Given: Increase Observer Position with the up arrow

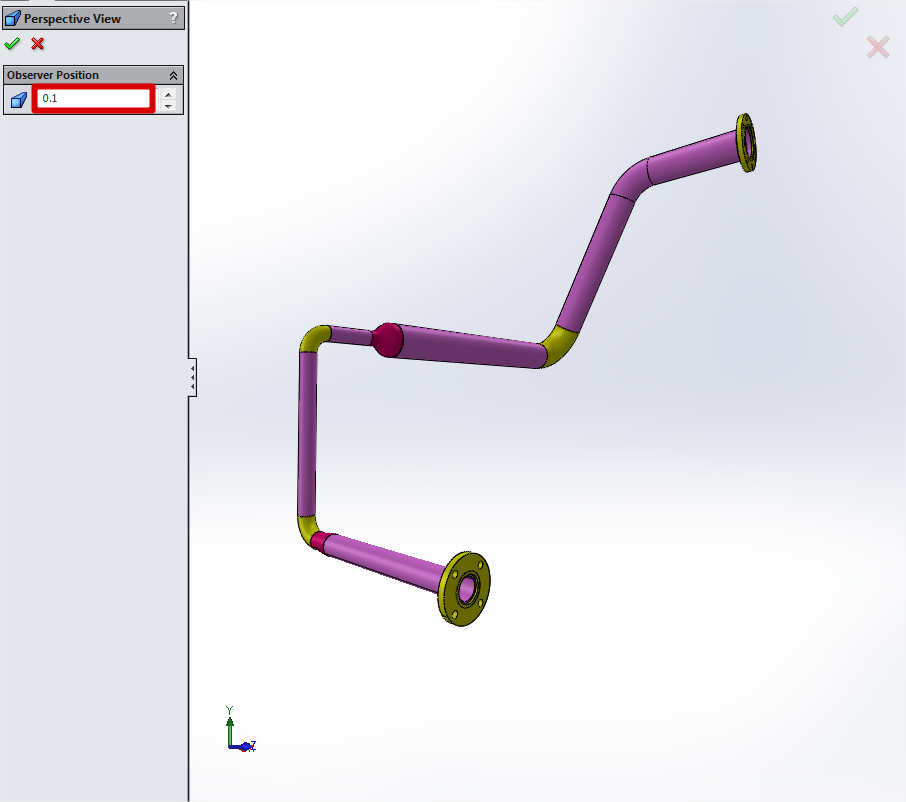Looking at the screenshot, I should [x=168, y=94].
